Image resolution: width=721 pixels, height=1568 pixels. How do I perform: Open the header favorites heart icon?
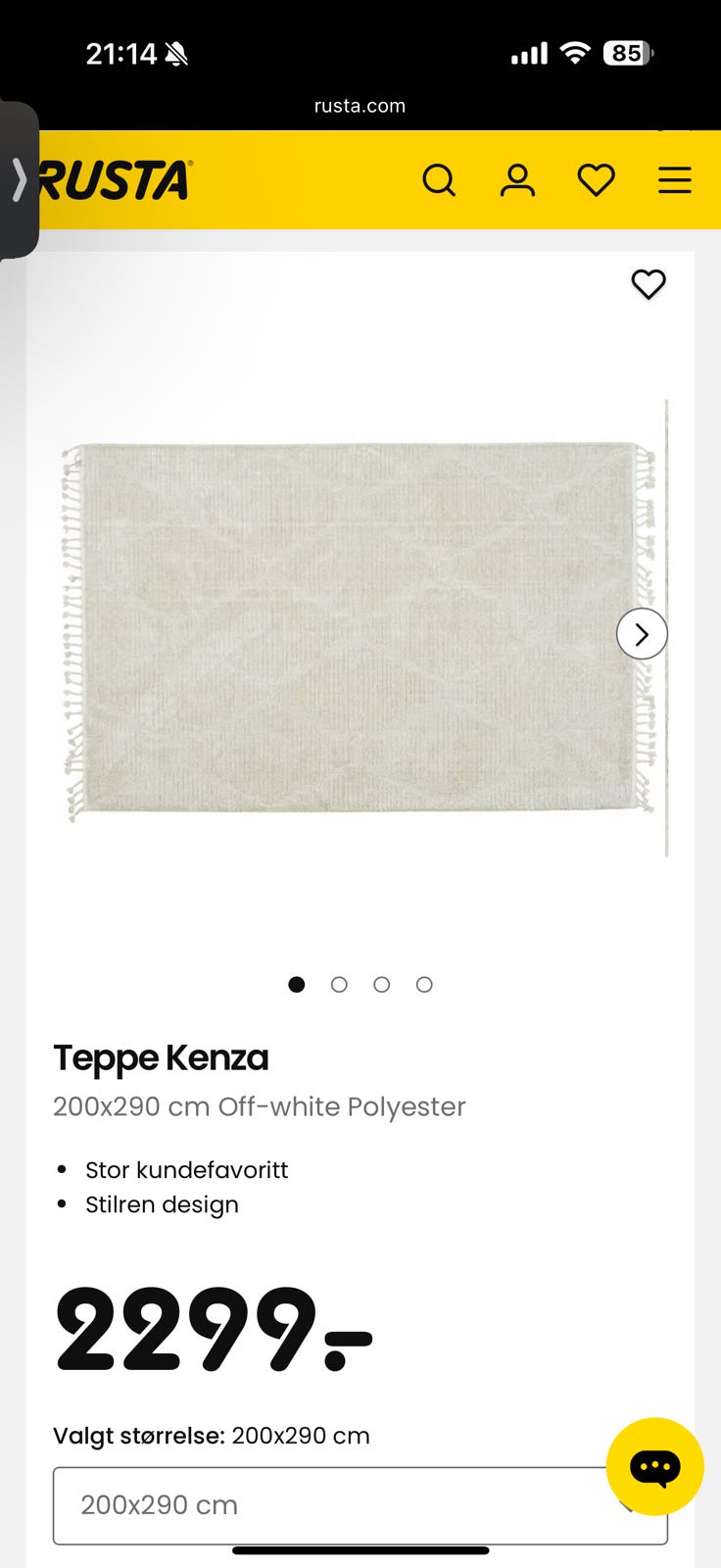point(596,180)
